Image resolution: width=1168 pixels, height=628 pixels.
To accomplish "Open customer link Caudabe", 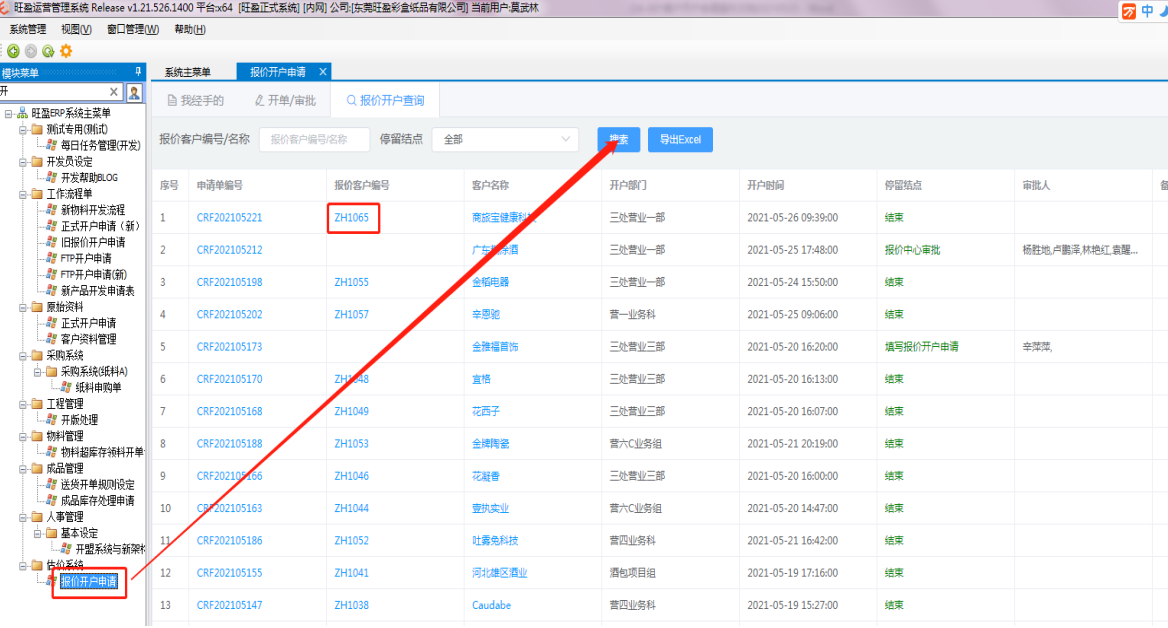I will (492, 605).
